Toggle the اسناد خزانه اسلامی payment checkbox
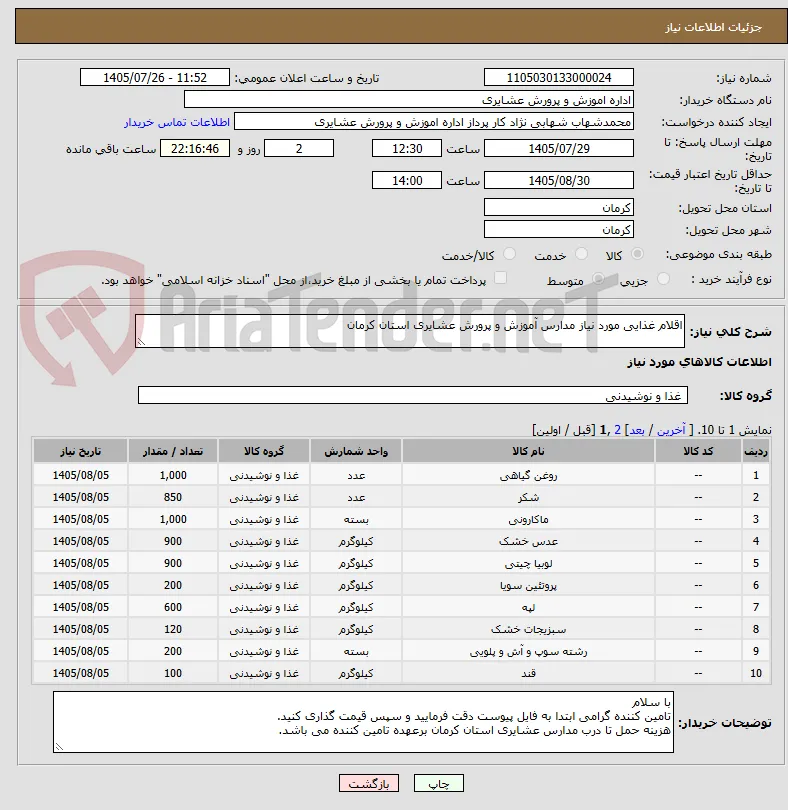This screenshot has height=810, width=788. [500, 278]
